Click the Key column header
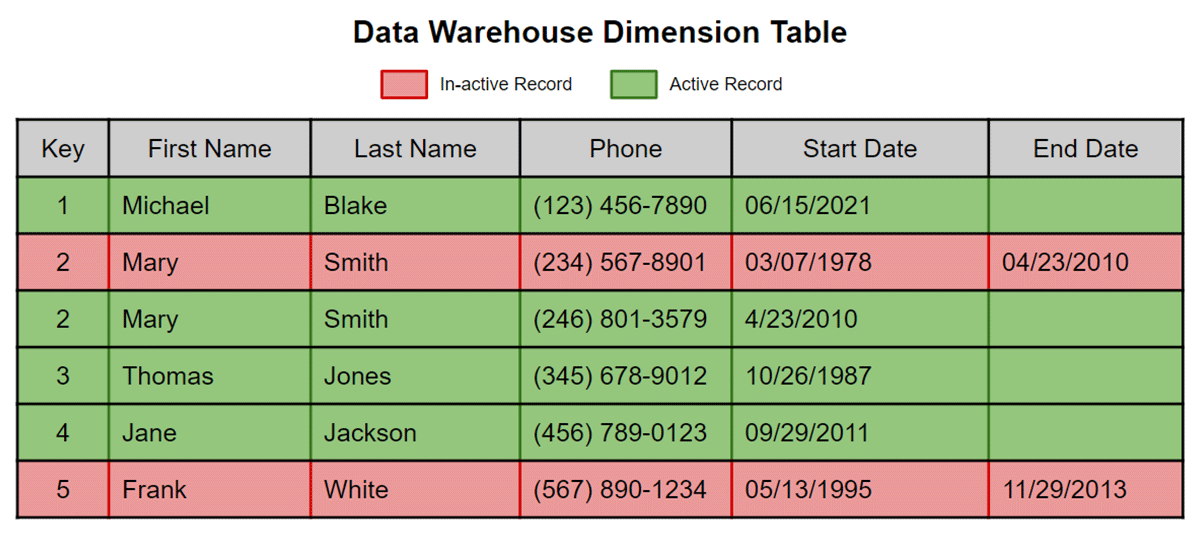 point(63,149)
